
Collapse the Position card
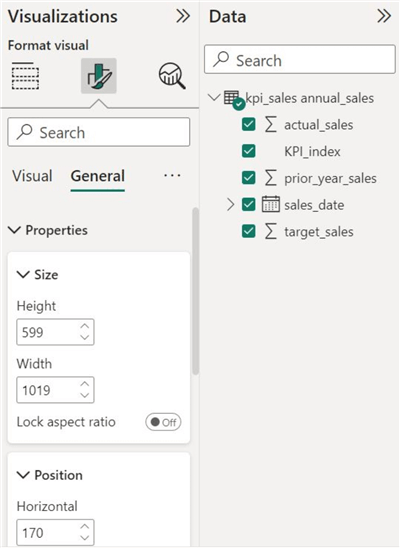click(x=23, y=475)
